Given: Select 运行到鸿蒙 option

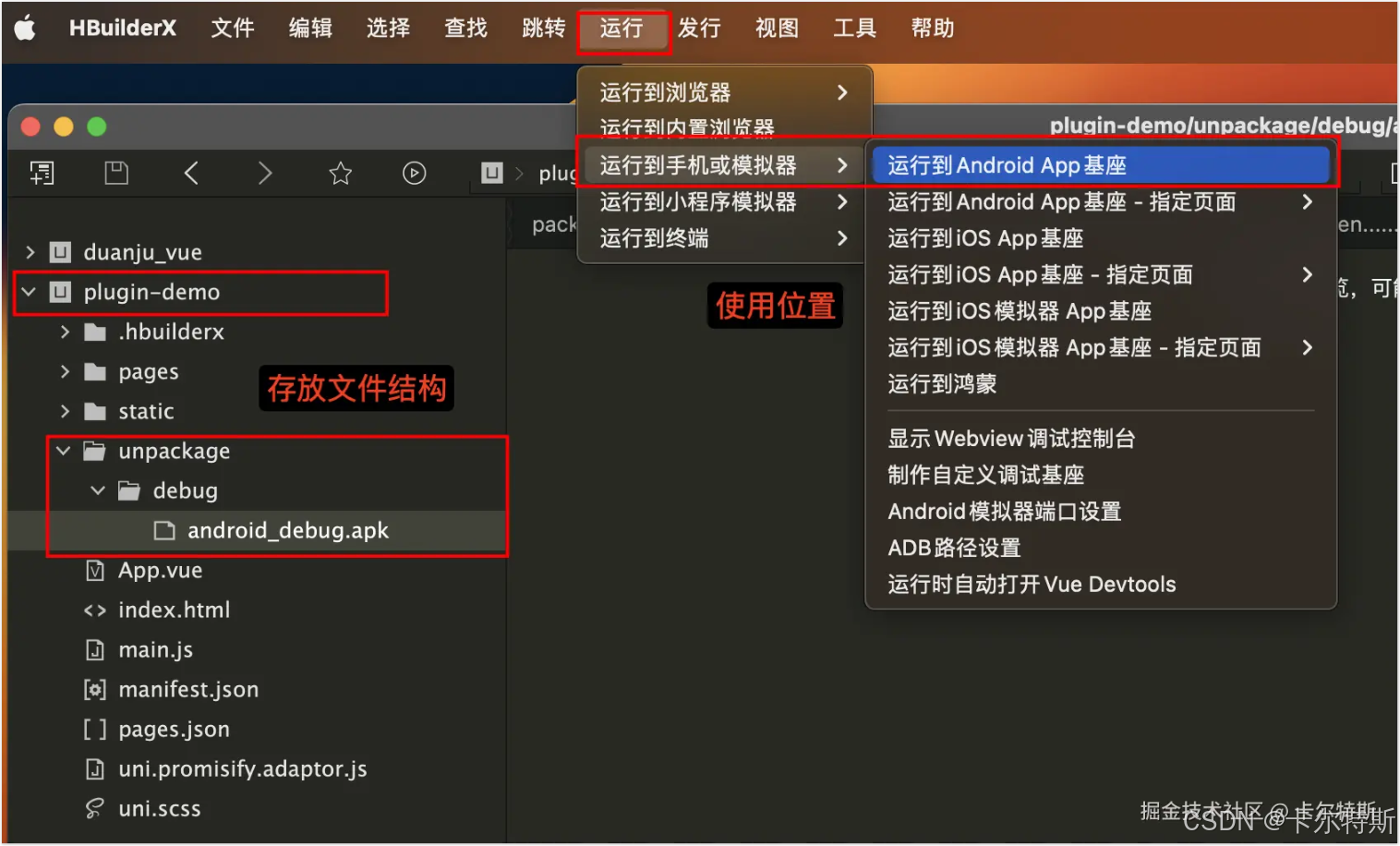Looking at the screenshot, I should 1101,384.
